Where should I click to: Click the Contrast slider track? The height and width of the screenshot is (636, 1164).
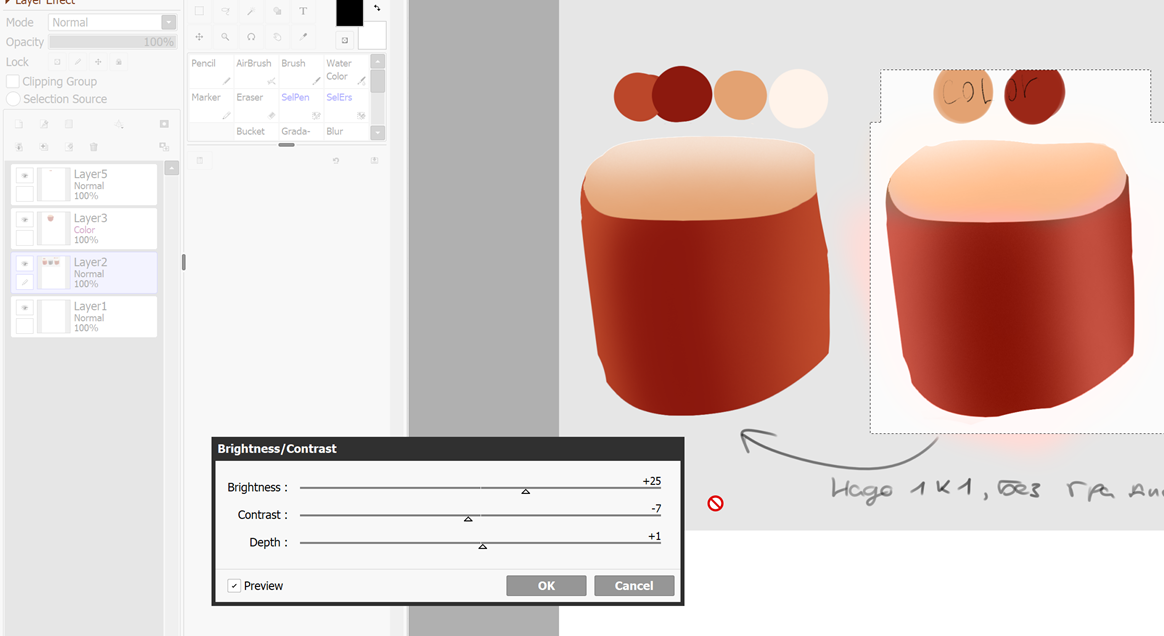(480, 515)
